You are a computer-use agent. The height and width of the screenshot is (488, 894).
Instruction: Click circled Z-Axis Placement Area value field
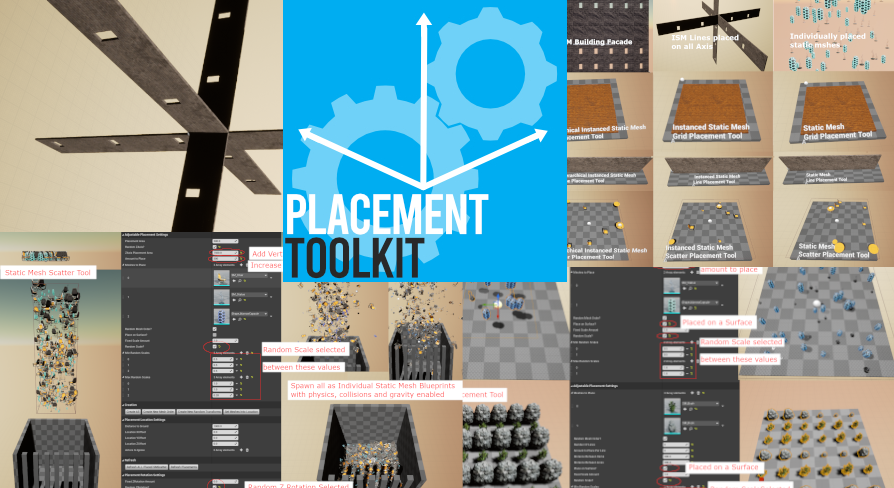[x=225, y=253]
